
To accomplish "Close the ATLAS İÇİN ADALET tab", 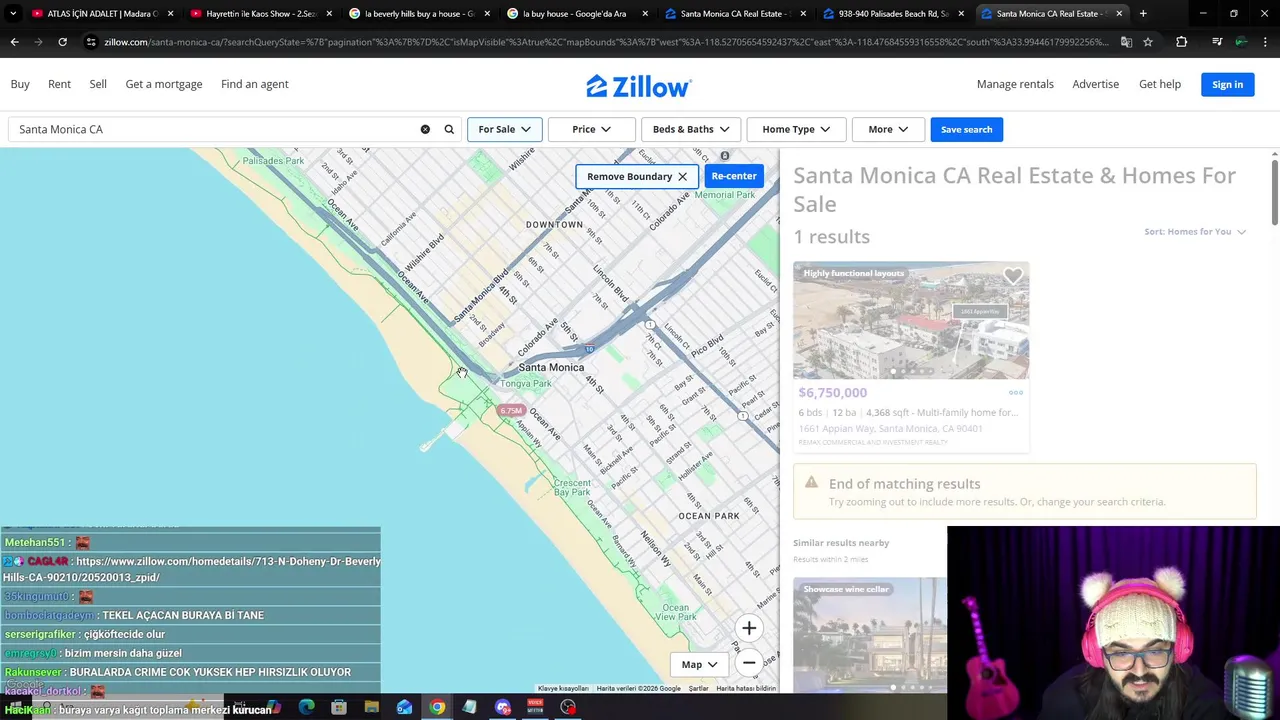I will (x=171, y=14).
